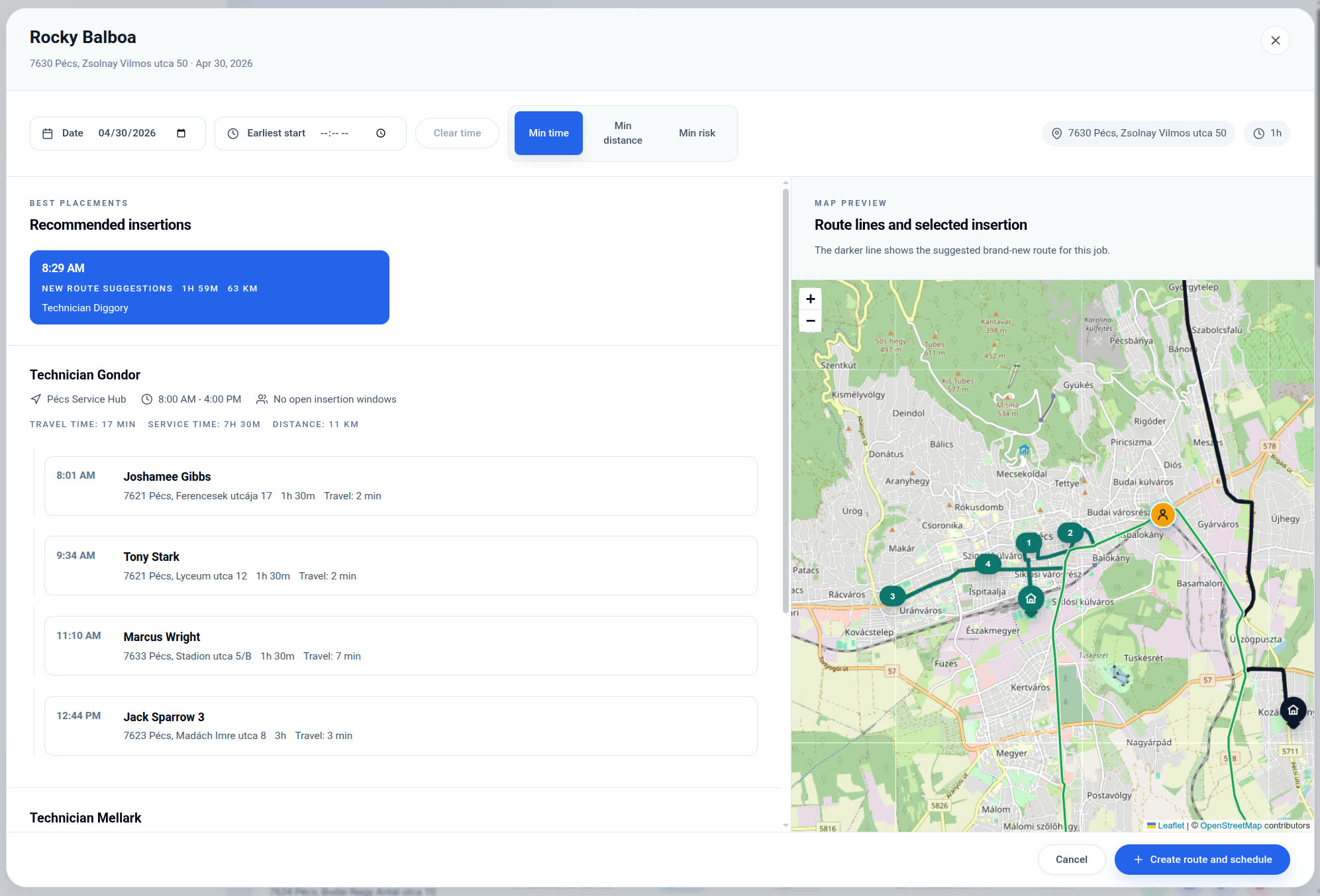
Task: Click the clock icon in 1h chip
Action: 1258,133
